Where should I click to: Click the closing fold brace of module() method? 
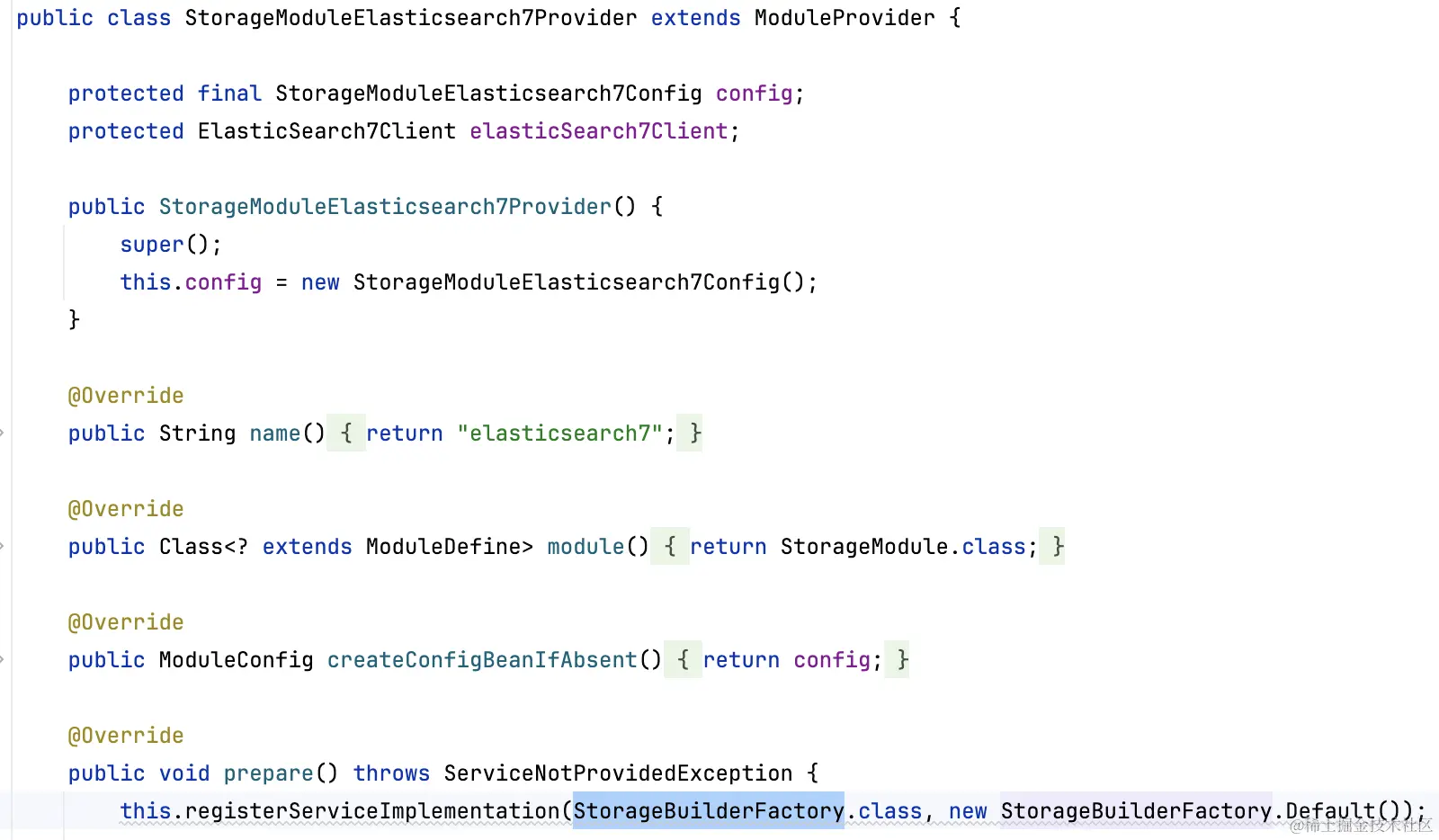1053,547
